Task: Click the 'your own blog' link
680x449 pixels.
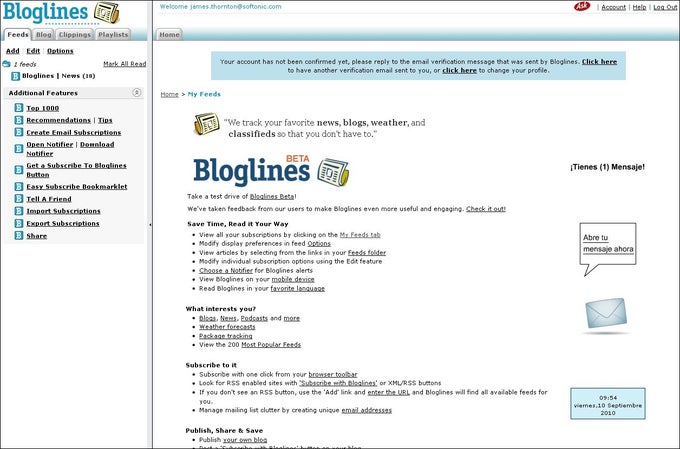Action: [245, 440]
